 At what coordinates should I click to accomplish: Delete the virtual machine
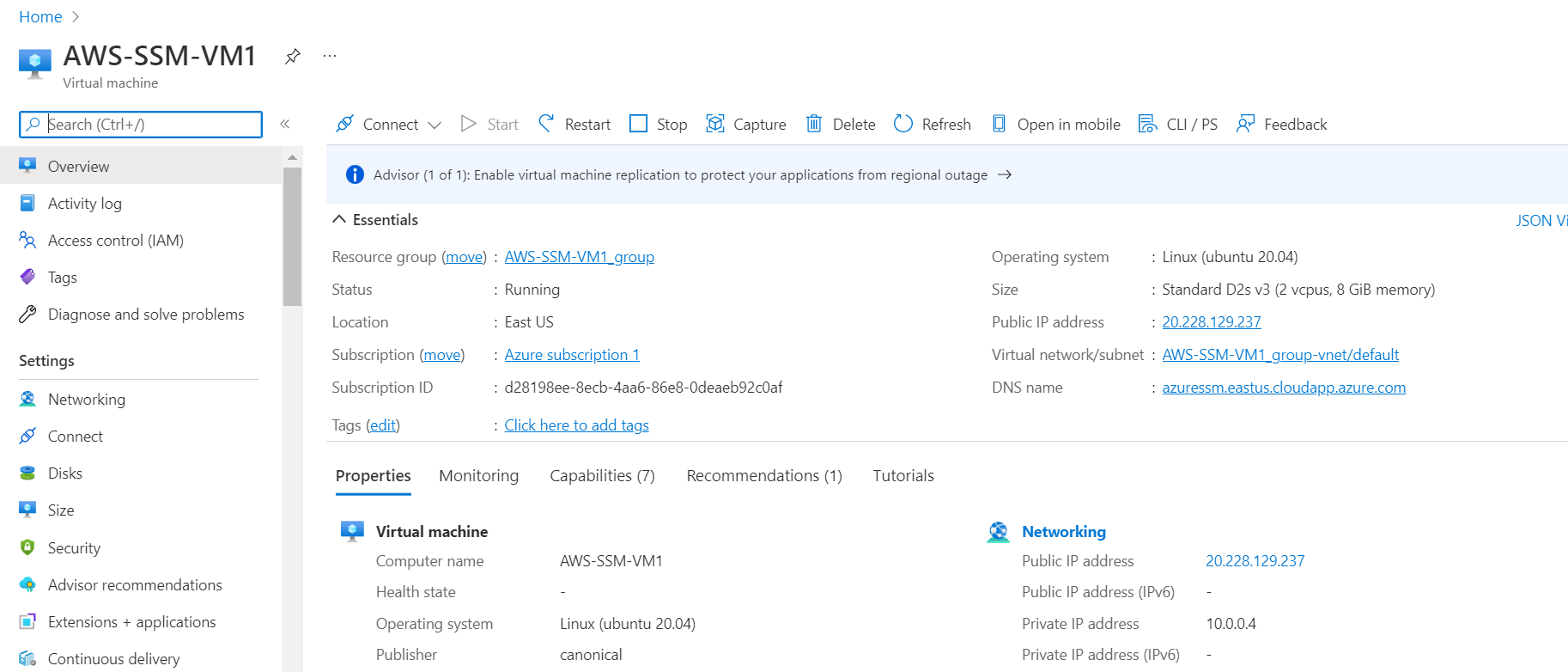[x=841, y=124]
